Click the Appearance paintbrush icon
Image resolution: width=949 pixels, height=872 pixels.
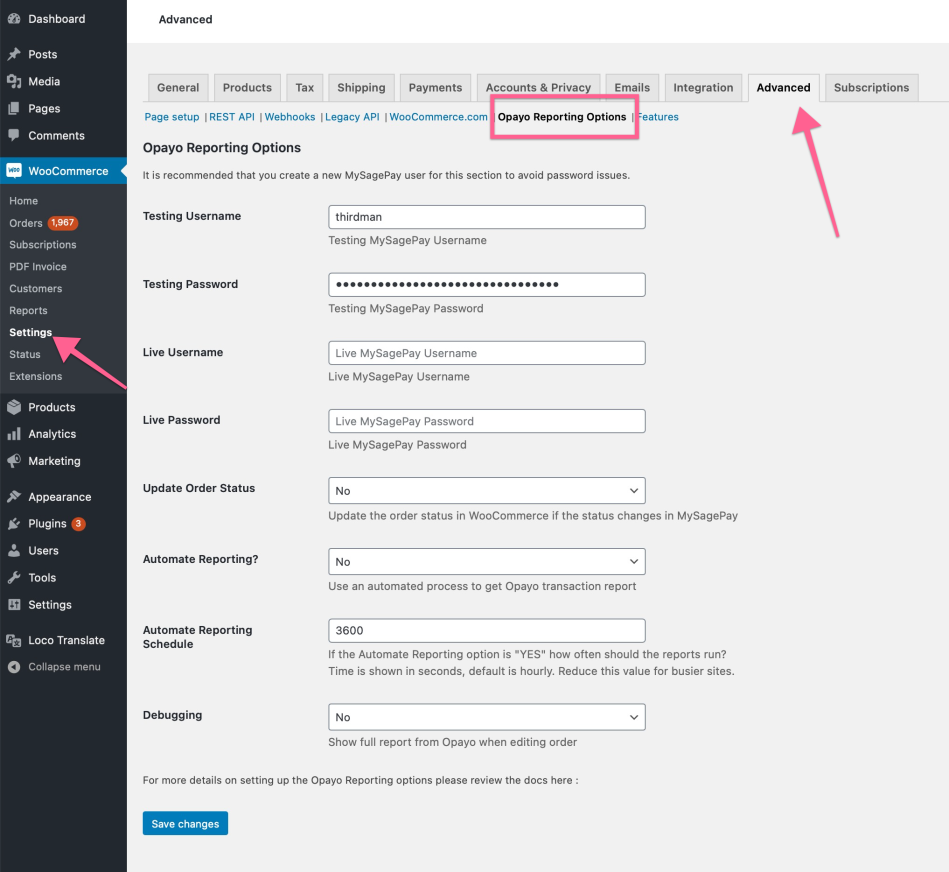pos(14,497)
